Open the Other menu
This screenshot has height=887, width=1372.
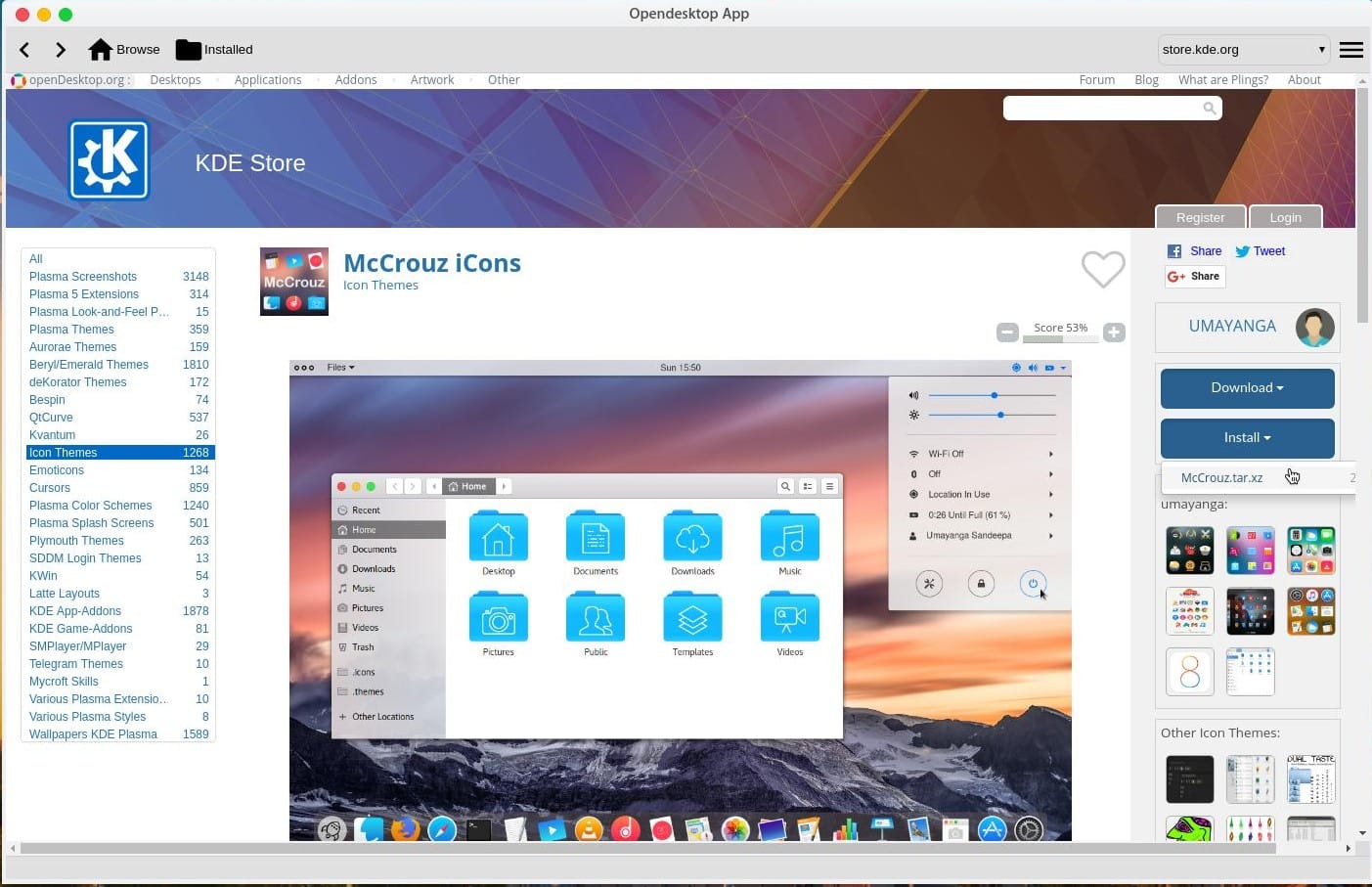(x=504, y=80)
